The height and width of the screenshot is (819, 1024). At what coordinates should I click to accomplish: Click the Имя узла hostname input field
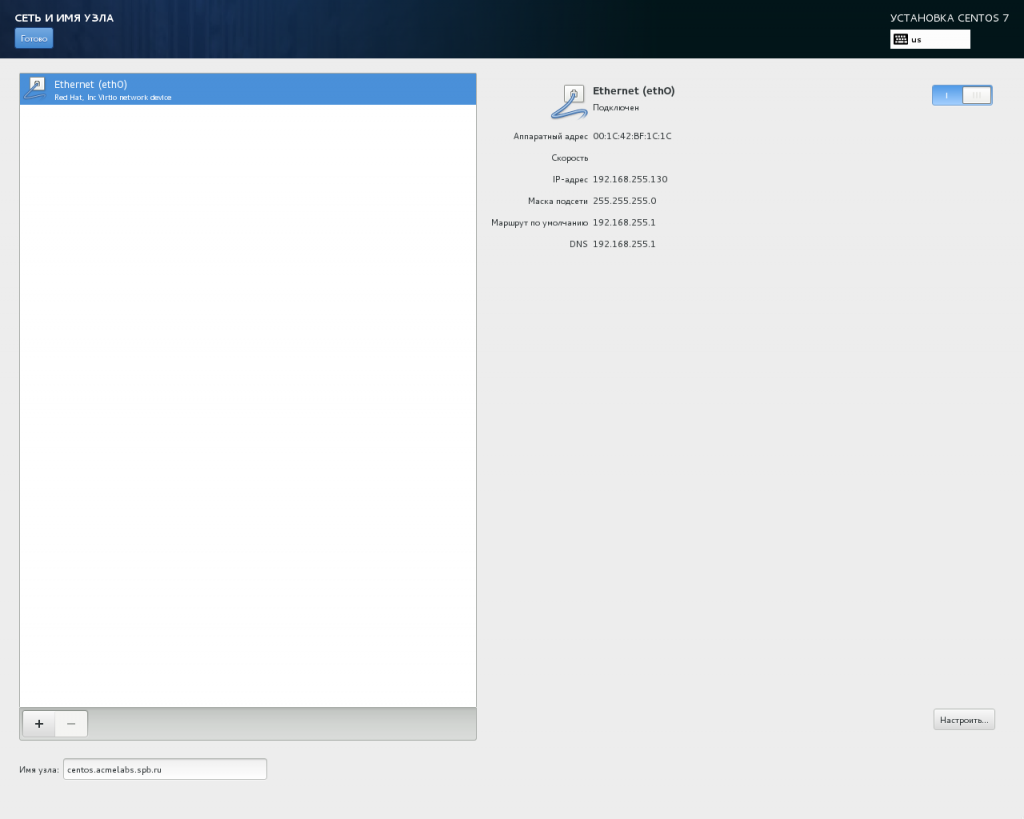(x=164, y=769)
